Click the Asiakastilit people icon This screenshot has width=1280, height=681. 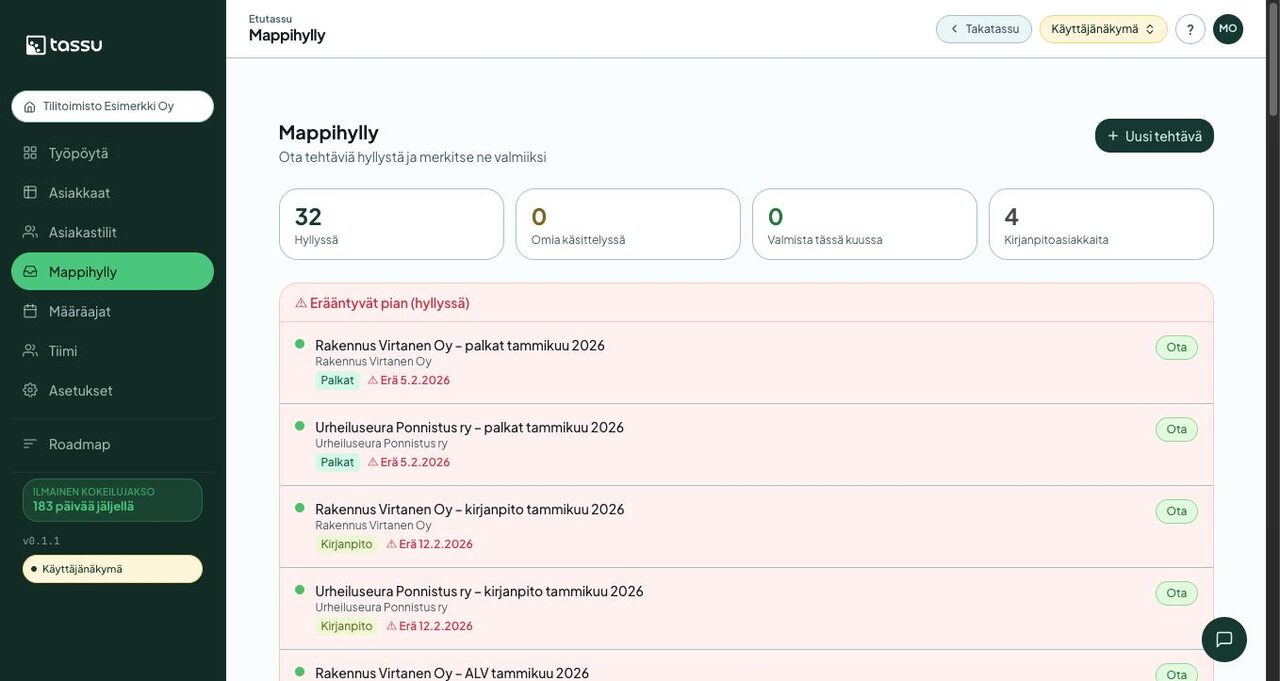30,232
